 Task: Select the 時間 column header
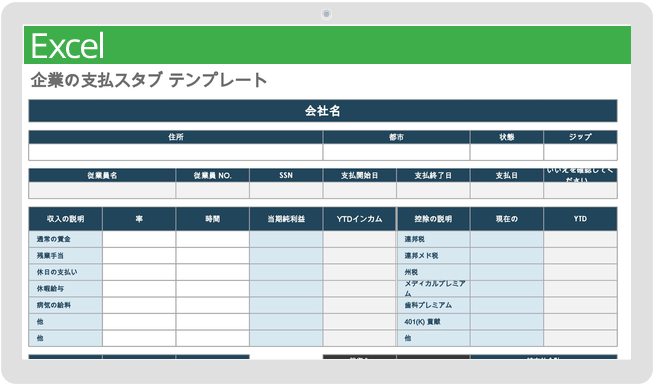pos(212,219)
